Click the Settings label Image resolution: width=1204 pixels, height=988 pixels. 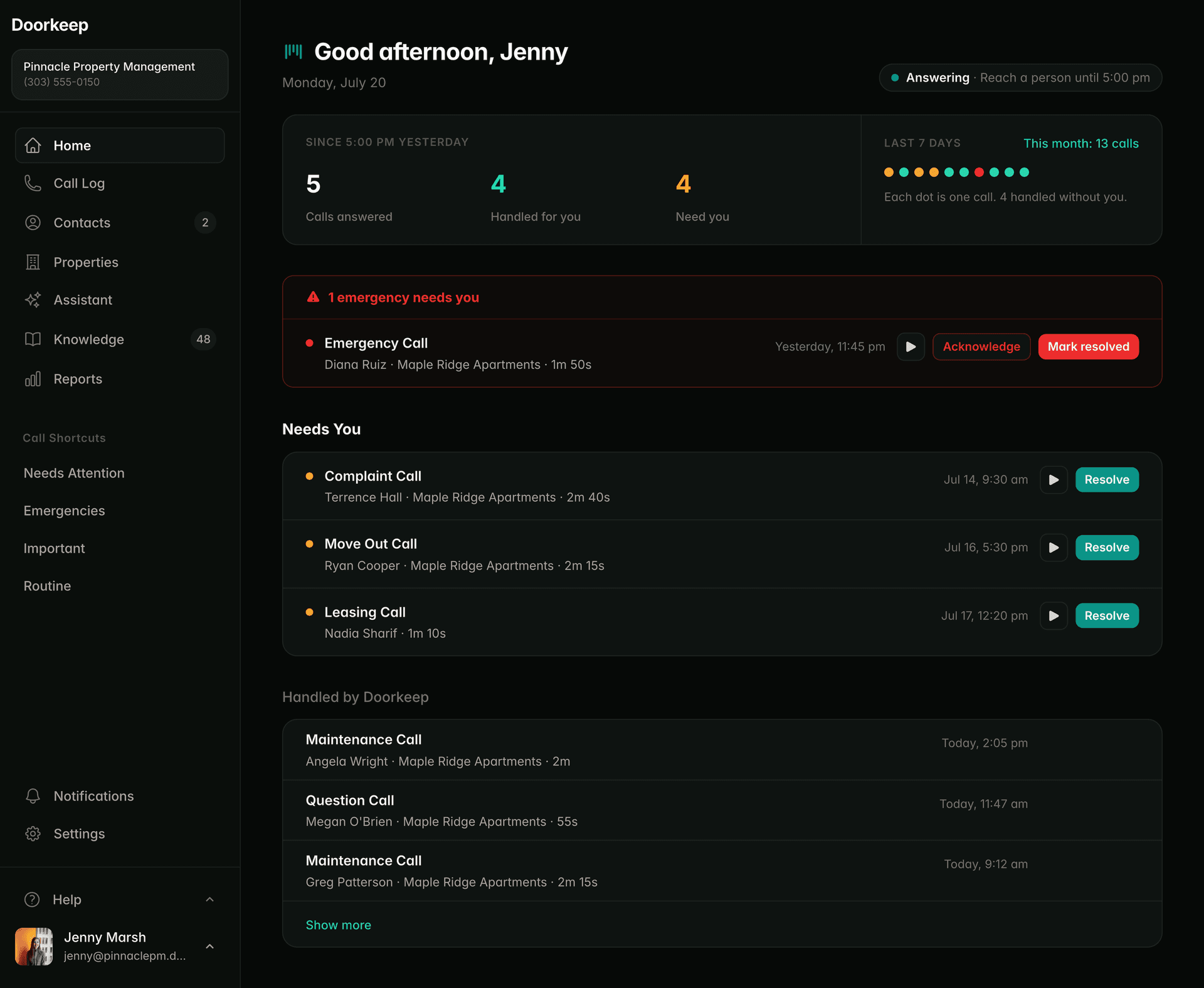[x=79, y=834]
